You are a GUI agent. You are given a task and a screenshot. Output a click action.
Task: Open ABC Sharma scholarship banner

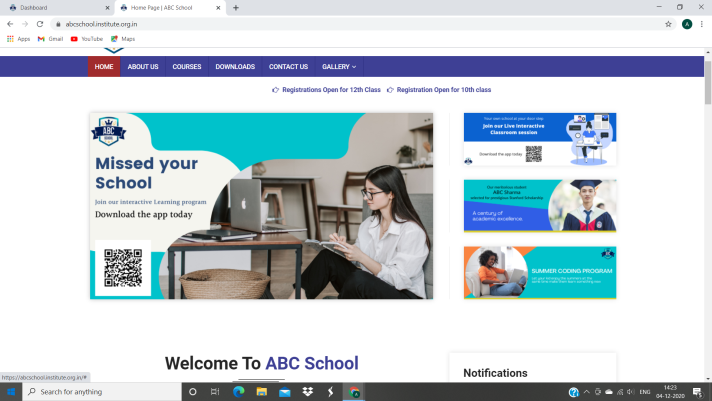(540, 206)
